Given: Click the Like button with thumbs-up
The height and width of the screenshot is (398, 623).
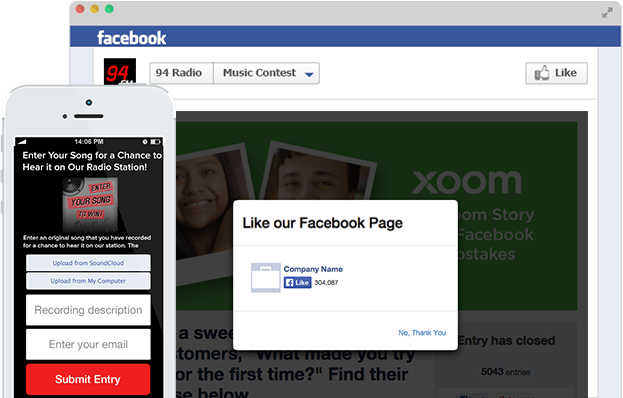Looking at the screenshot, I should coord(556,73).
